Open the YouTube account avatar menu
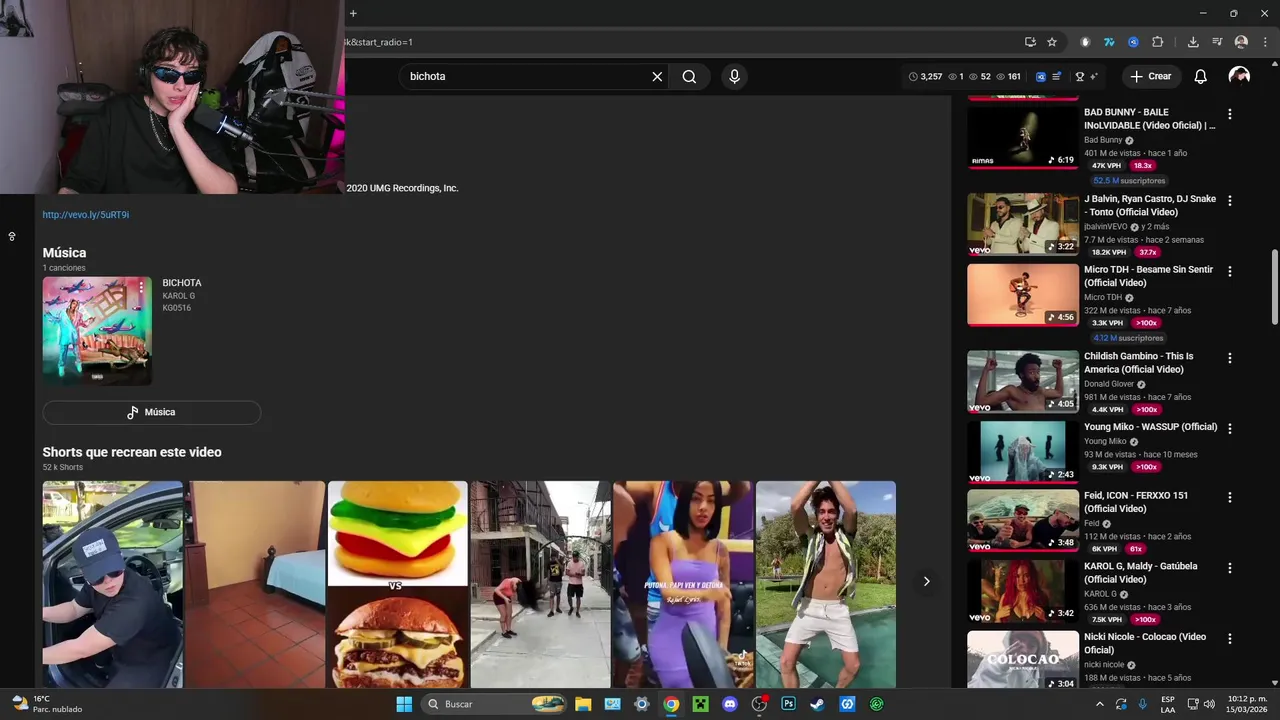Screen dimensions: 1280x720 click(x=1239, y=76)
